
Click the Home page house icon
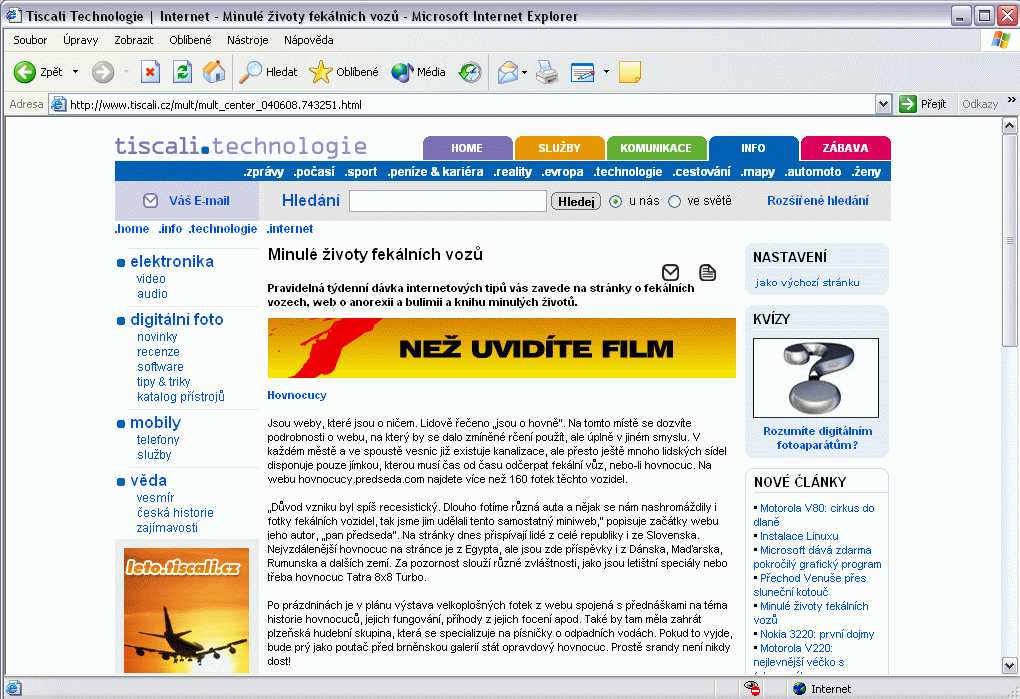[x=214, y=72]
